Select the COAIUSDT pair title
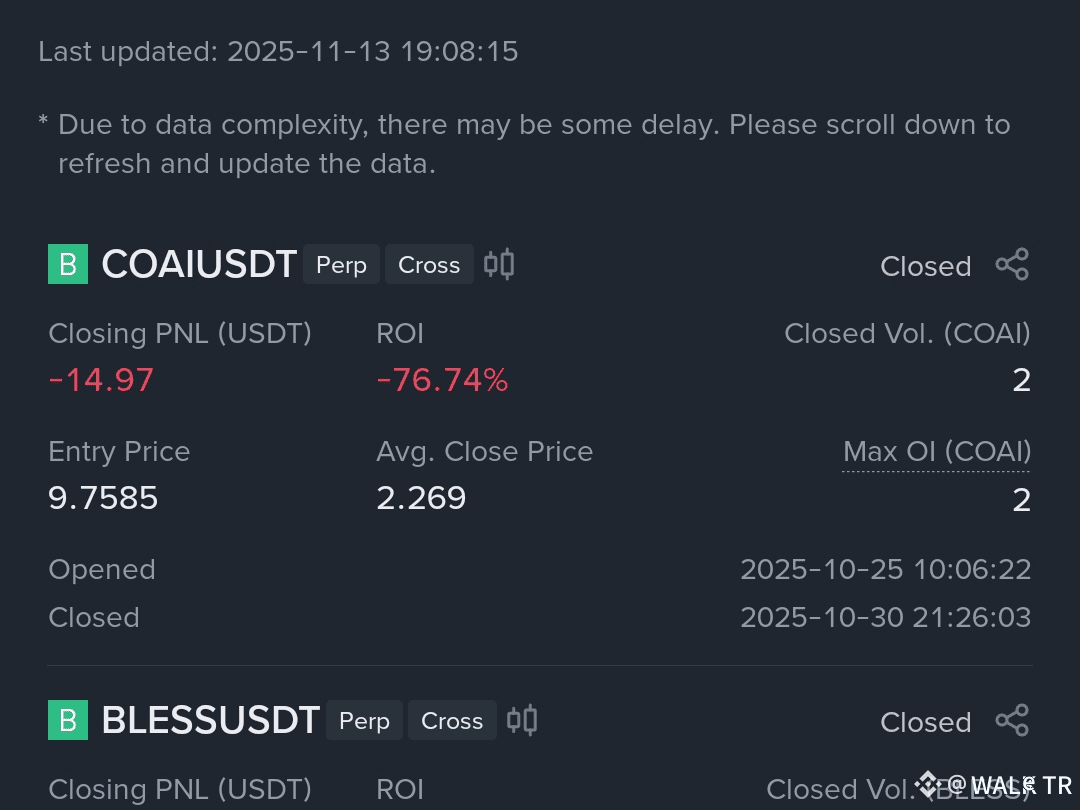This screenshot has height=810, width=1080. pyautogui.click(x=199, y=264)
